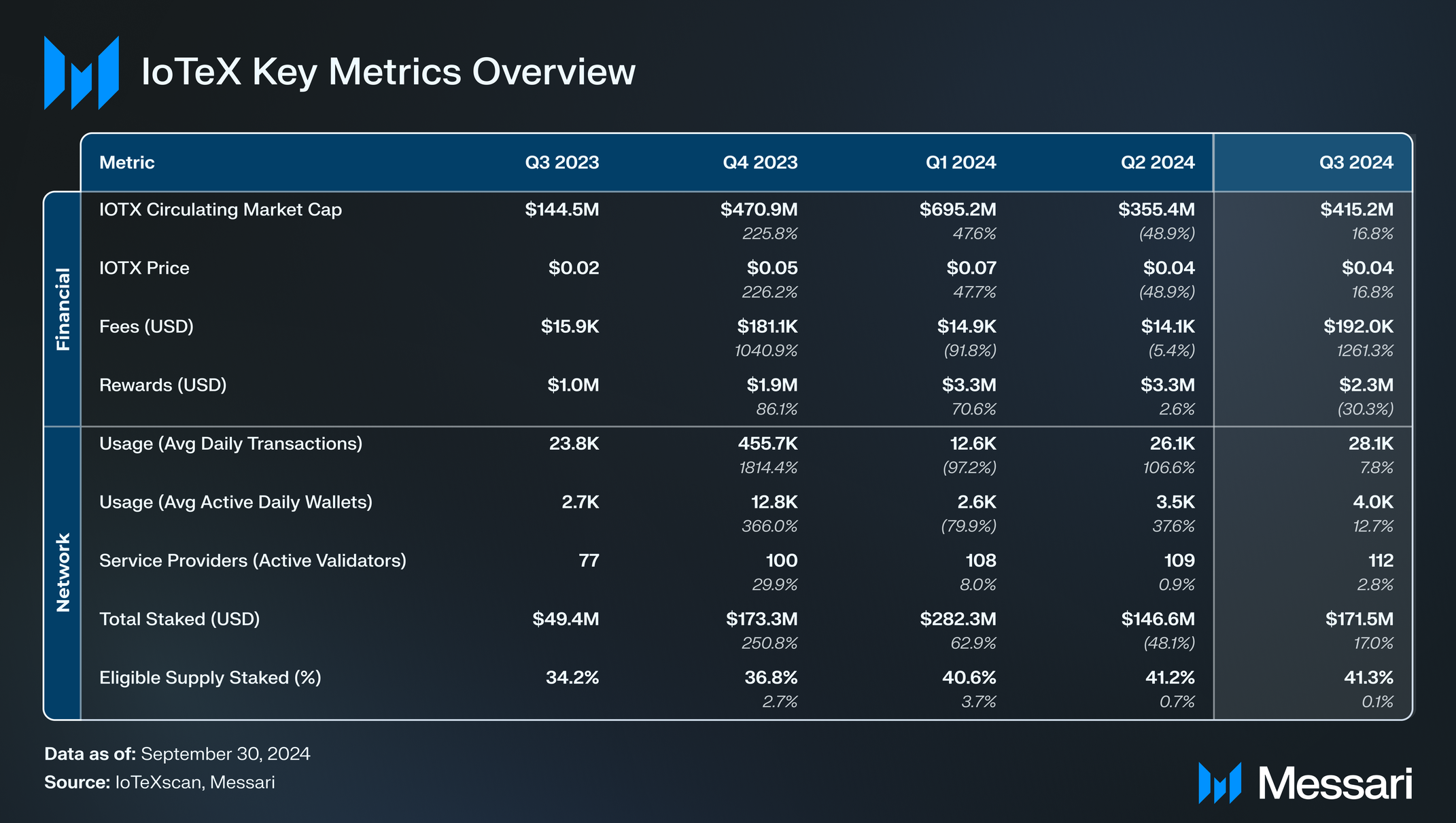Click the "(91.8%)" fees change figure
The width and height of the screenshot is (1456, 823).
pos(970,351)
